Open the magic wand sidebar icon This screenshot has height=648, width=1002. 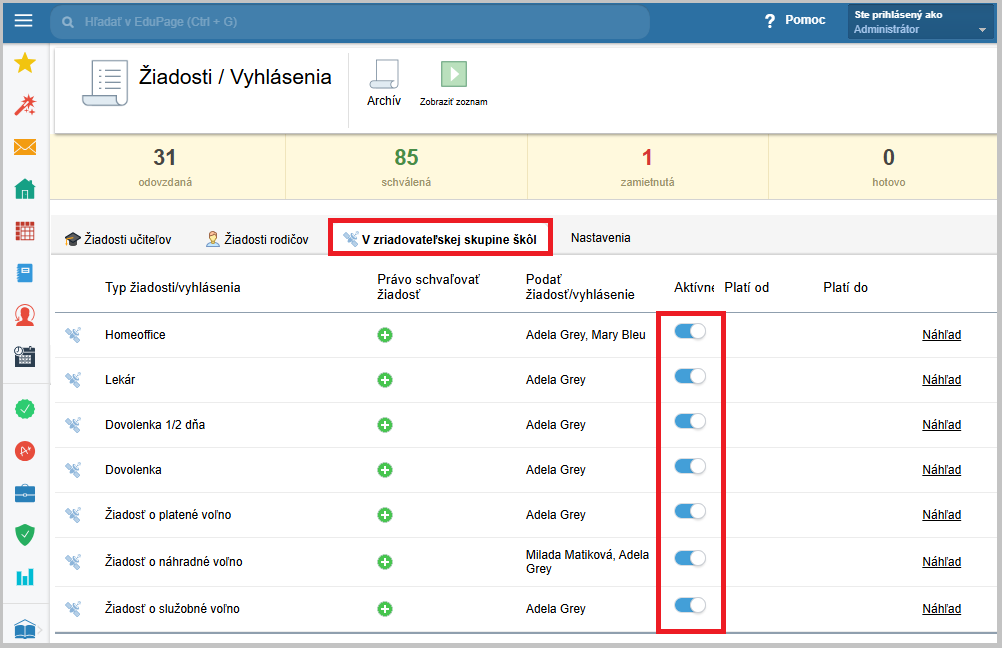click(x=25, y=105)
